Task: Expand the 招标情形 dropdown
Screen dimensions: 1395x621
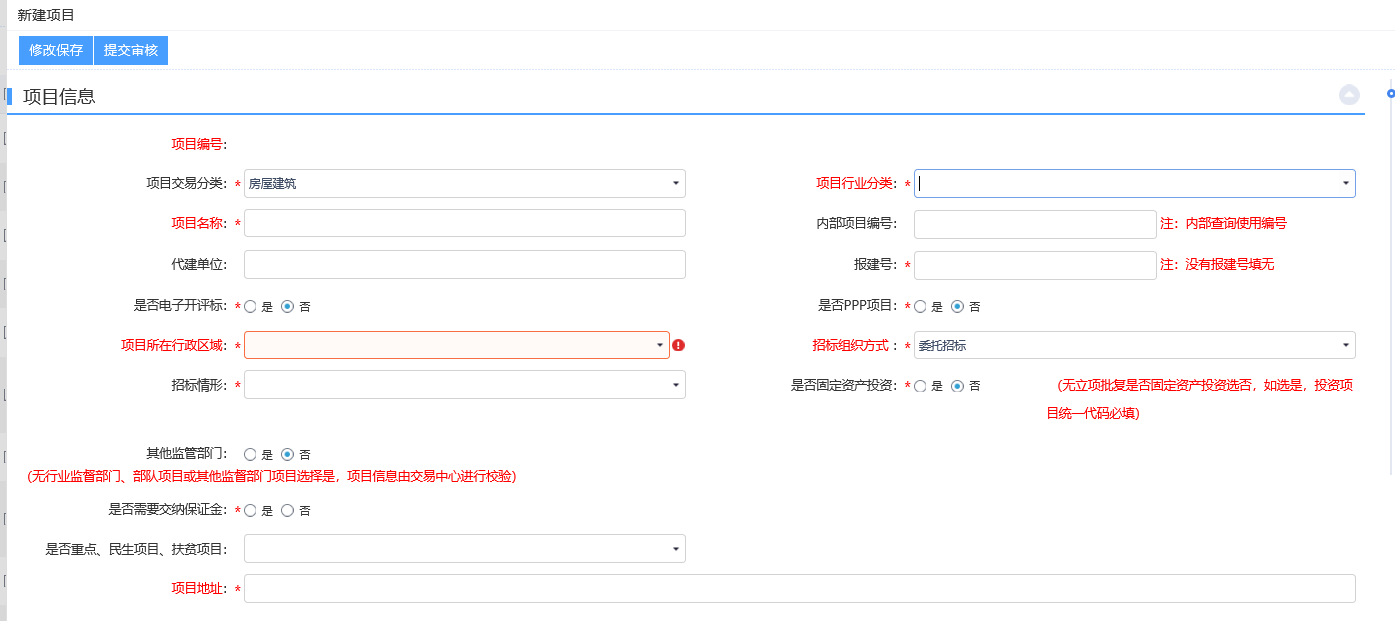Action: coord(464,385)
